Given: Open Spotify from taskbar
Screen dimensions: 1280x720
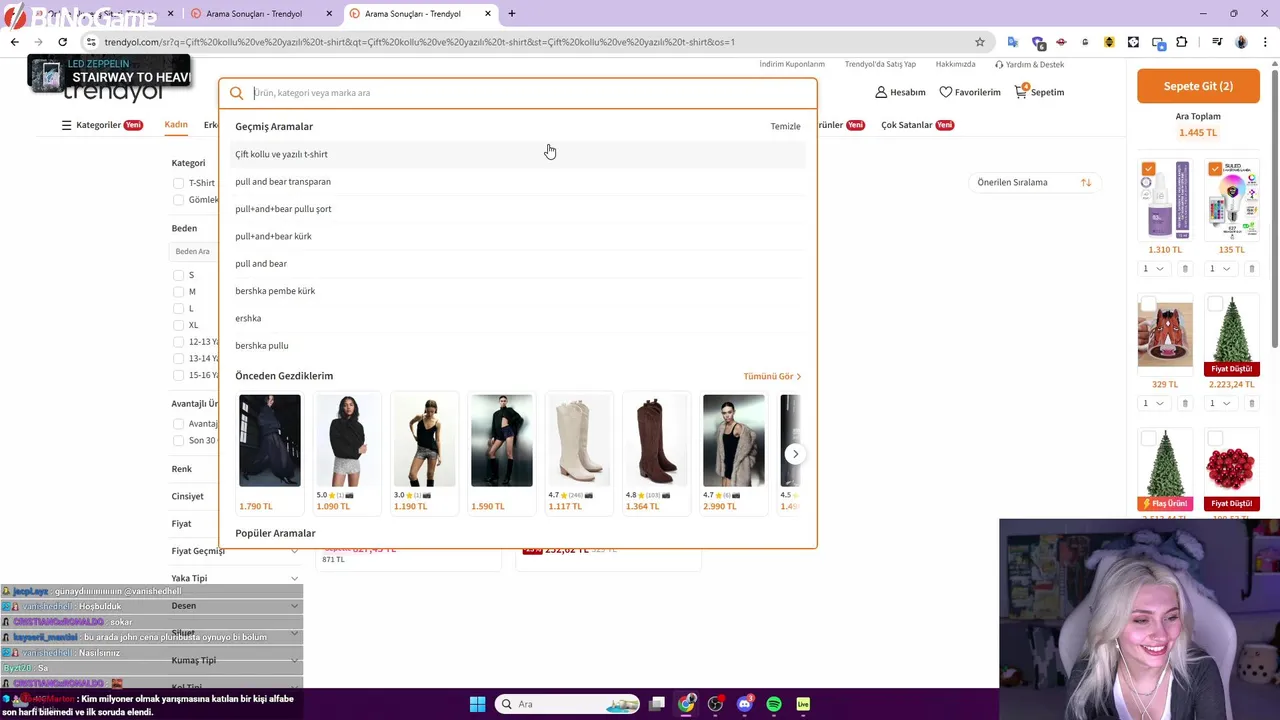Looking at the screenshot, I should pyautogui.click(x=774, y=704).
